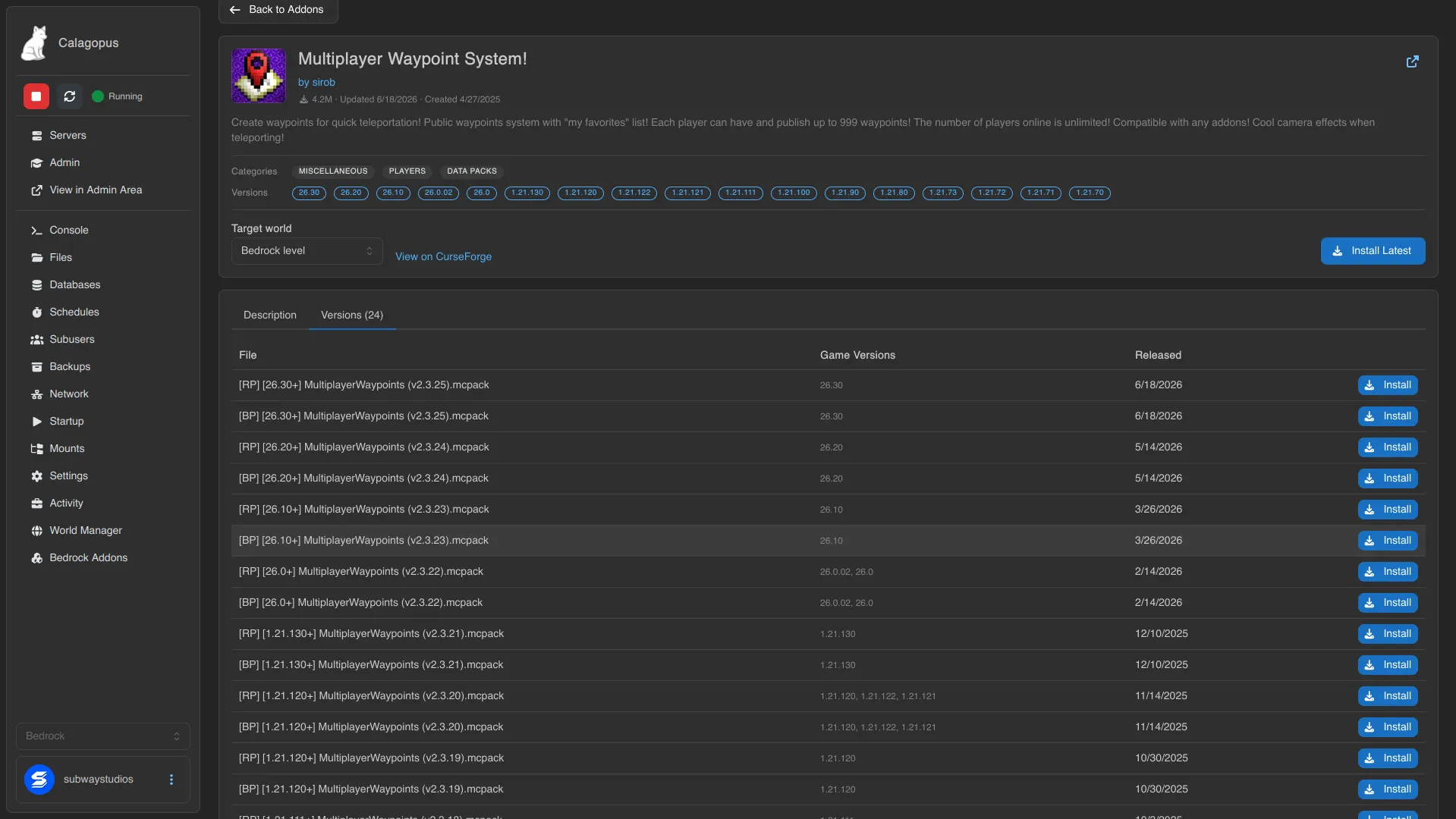Click the Mounts sidebar icon
This screenshot has height=819, width=1456.
36,449
